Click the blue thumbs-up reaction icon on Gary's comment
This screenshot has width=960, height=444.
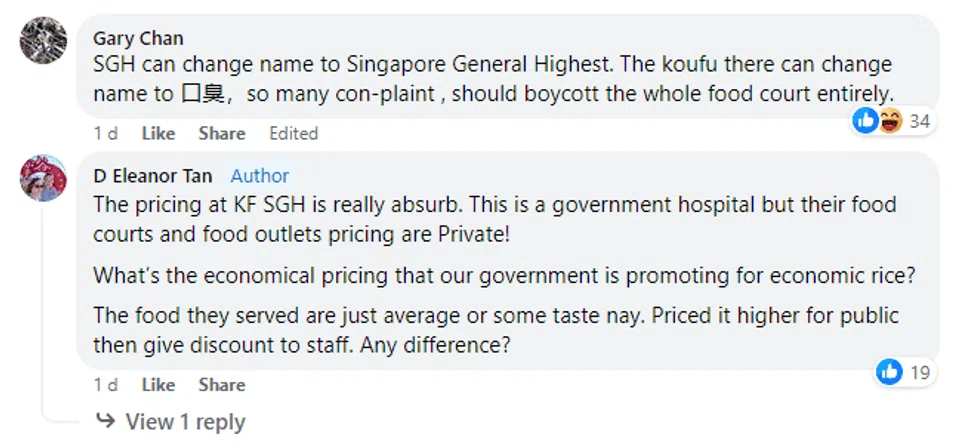864,121
